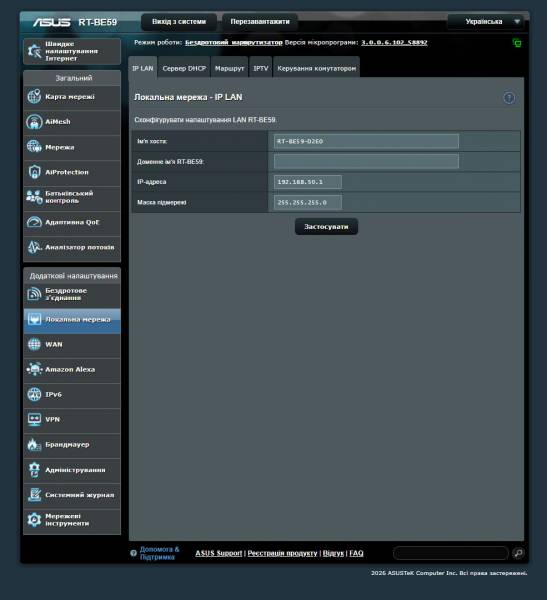Open the ASUS Support link
This screenshot has width=547, height=600.
[219, 553]
